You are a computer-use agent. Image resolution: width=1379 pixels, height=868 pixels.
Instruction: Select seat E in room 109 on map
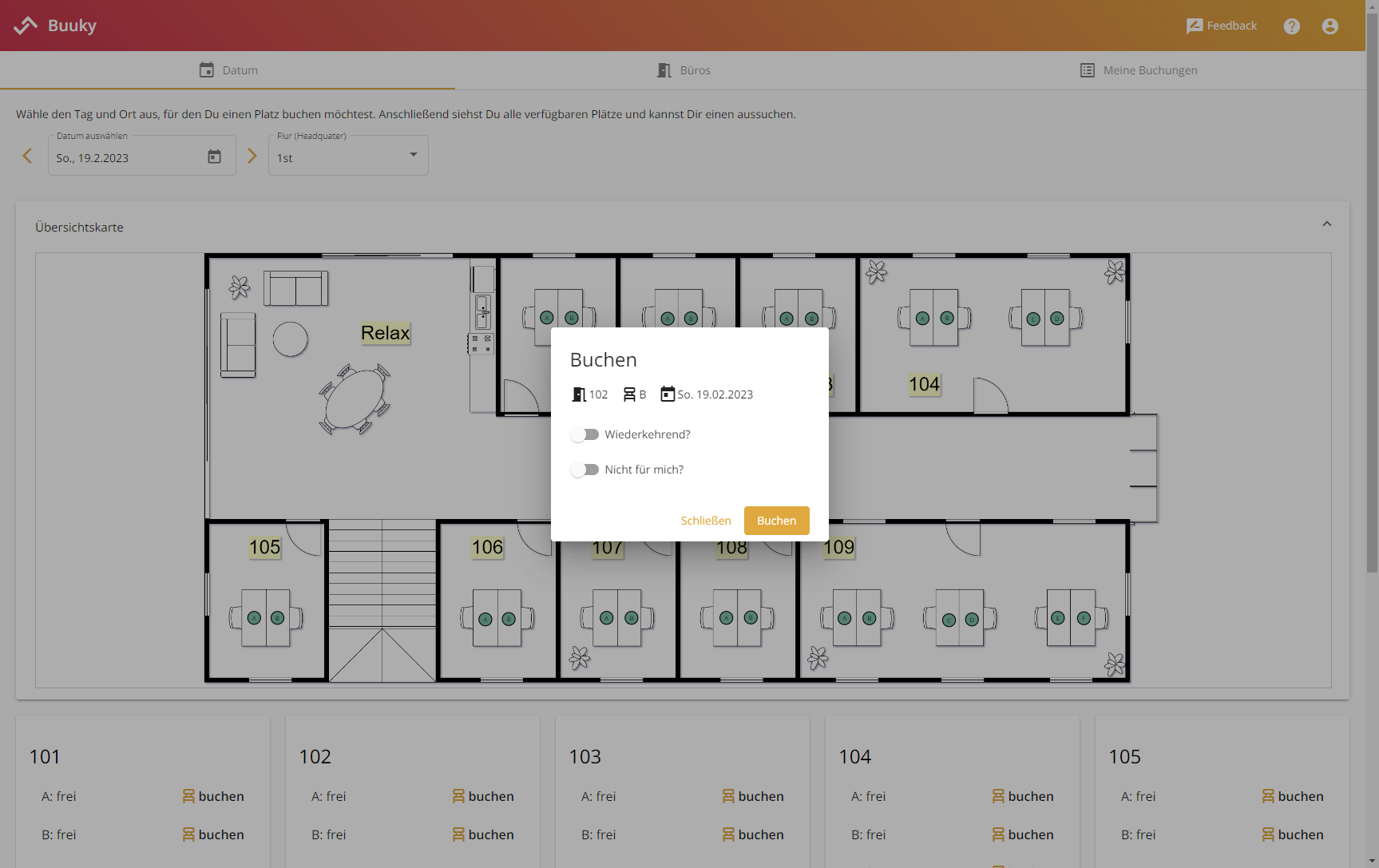(1059, 618)
